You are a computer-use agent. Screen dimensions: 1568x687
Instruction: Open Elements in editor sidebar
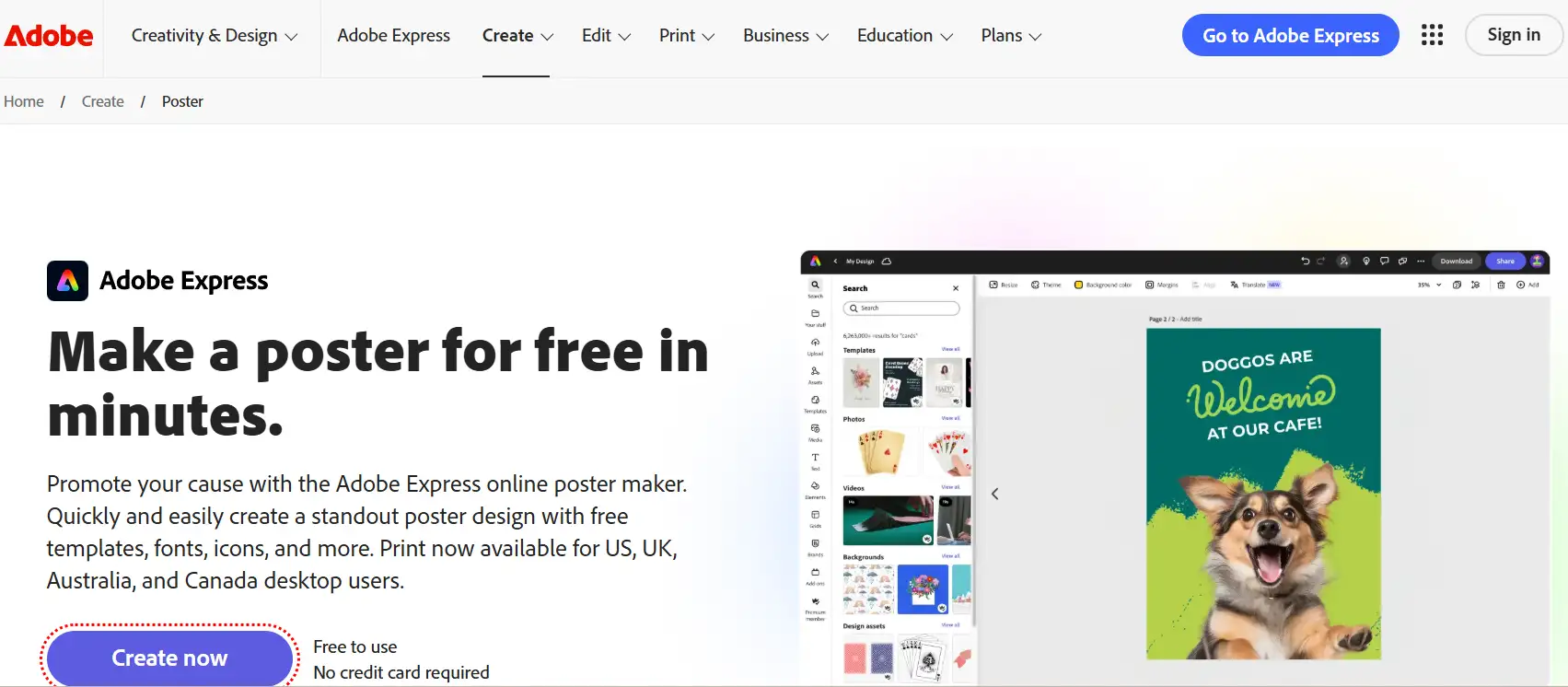(815, 489)
